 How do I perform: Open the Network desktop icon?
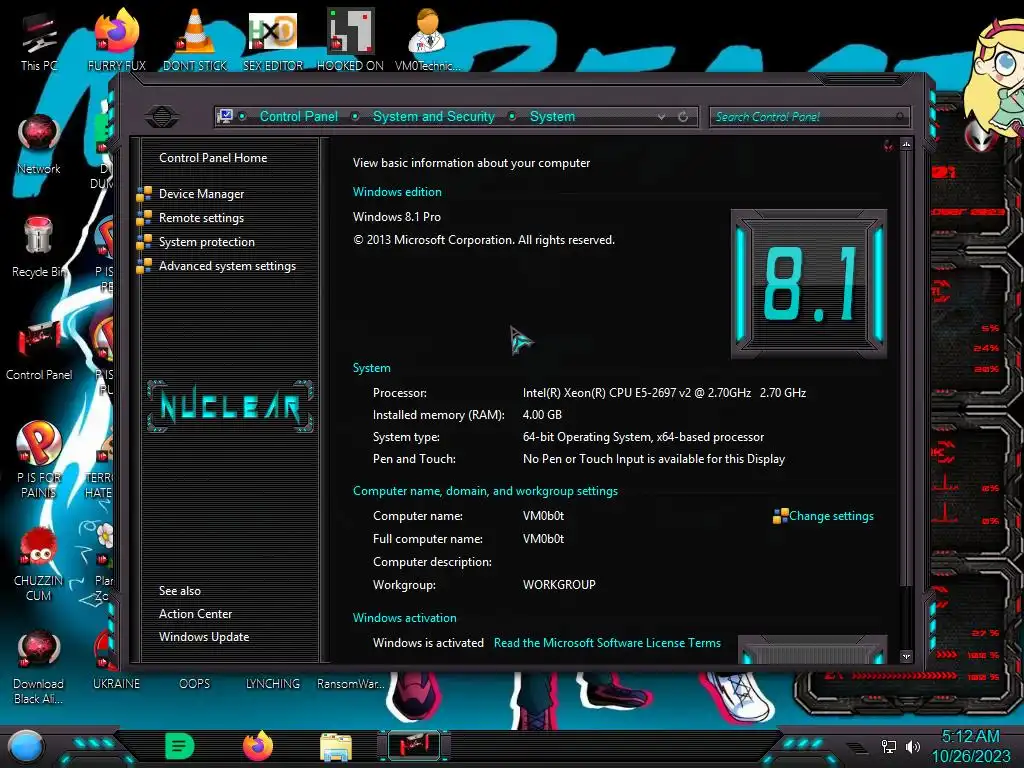pyautogui.click(x=39, y=145)
